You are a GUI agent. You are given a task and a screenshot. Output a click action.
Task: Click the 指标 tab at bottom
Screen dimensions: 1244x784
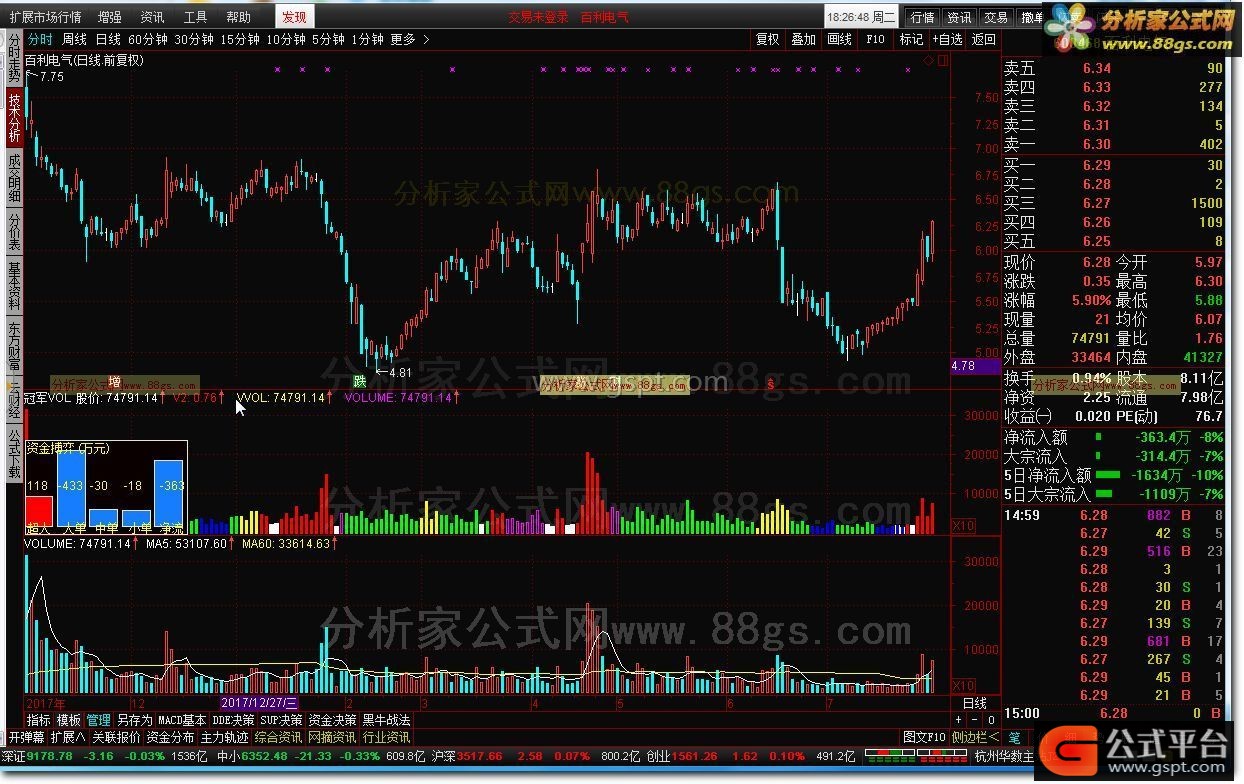[x=39, y=720]
